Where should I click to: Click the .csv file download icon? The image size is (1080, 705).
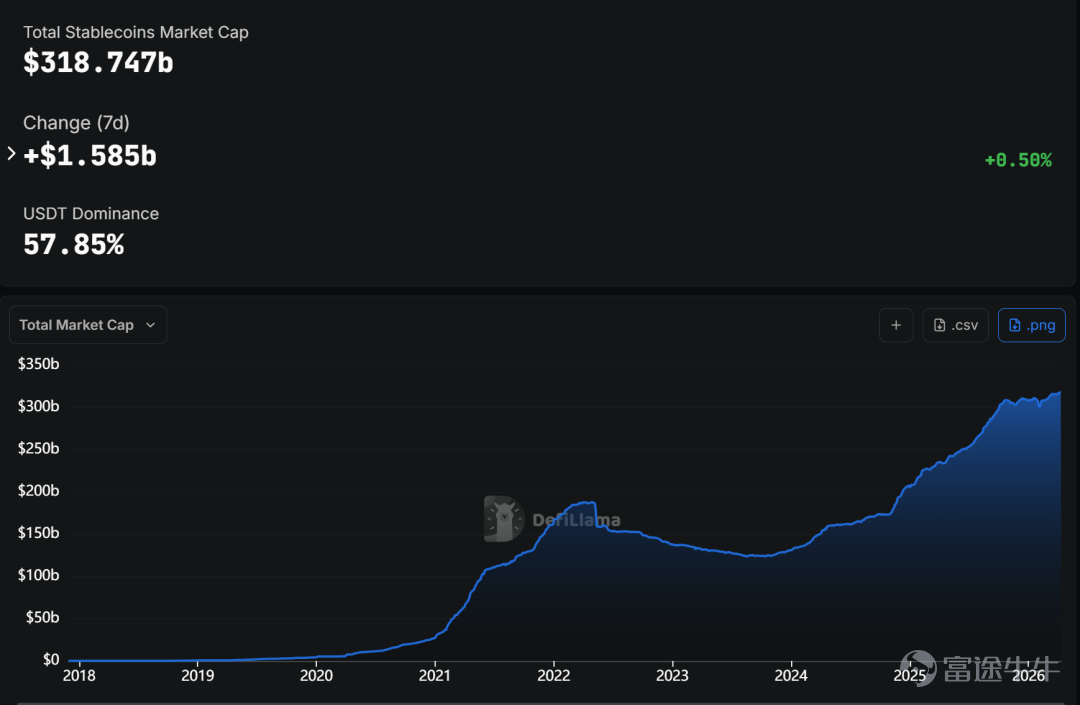[x=939, y=325]
